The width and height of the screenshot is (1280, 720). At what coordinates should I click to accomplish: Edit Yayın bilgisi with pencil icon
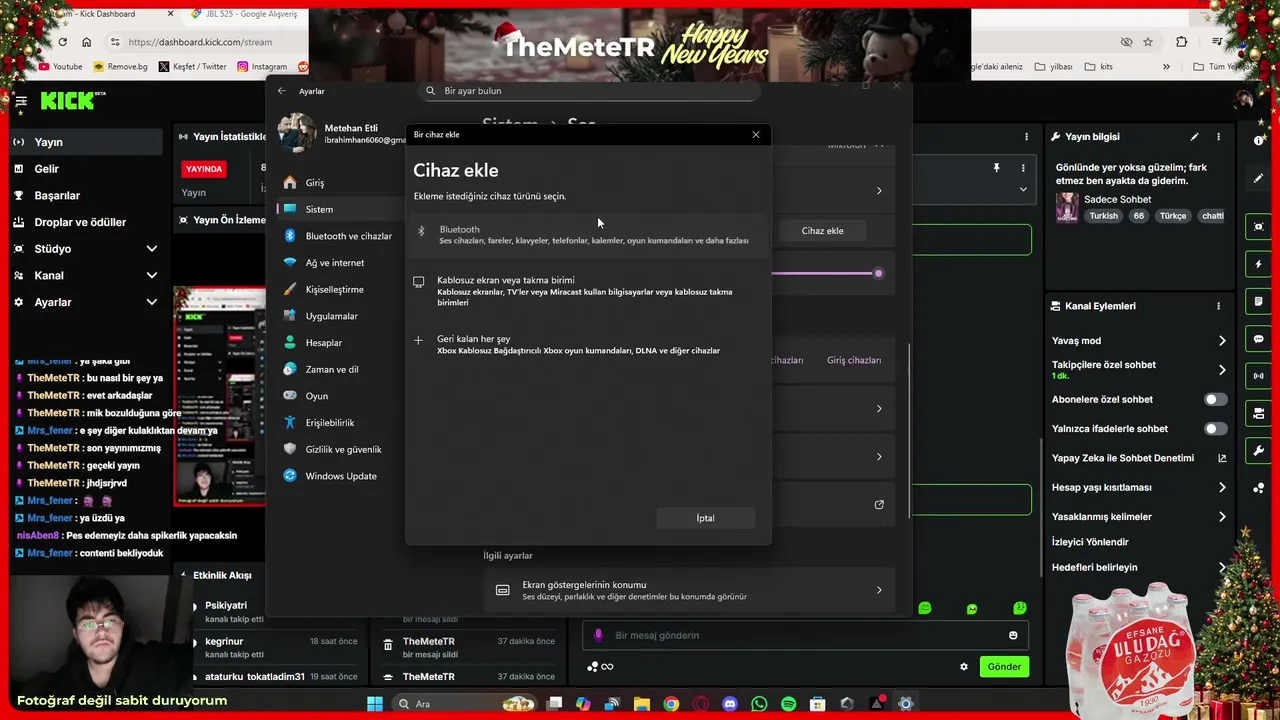click(x=1194, y=137)
